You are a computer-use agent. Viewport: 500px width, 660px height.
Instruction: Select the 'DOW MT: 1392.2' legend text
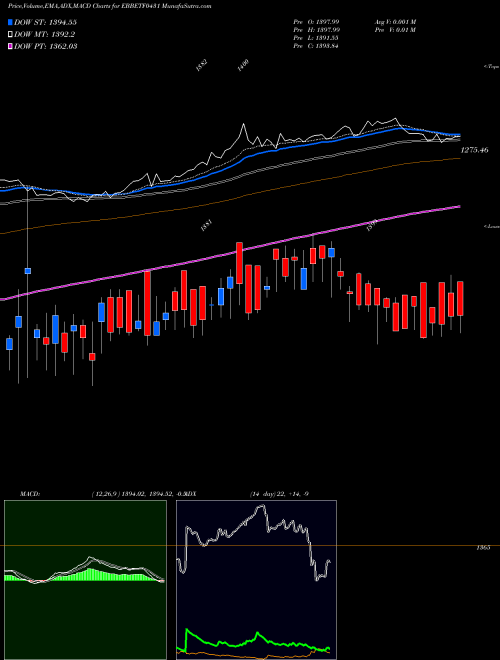point(45,35)
